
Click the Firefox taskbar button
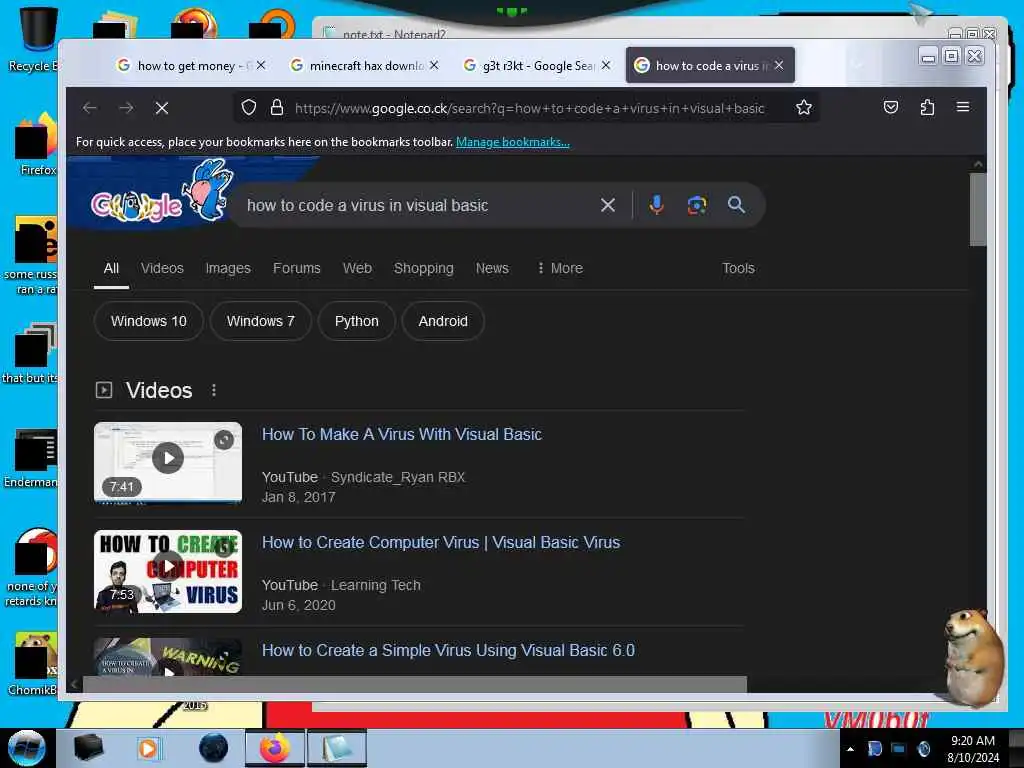[274, 748]
